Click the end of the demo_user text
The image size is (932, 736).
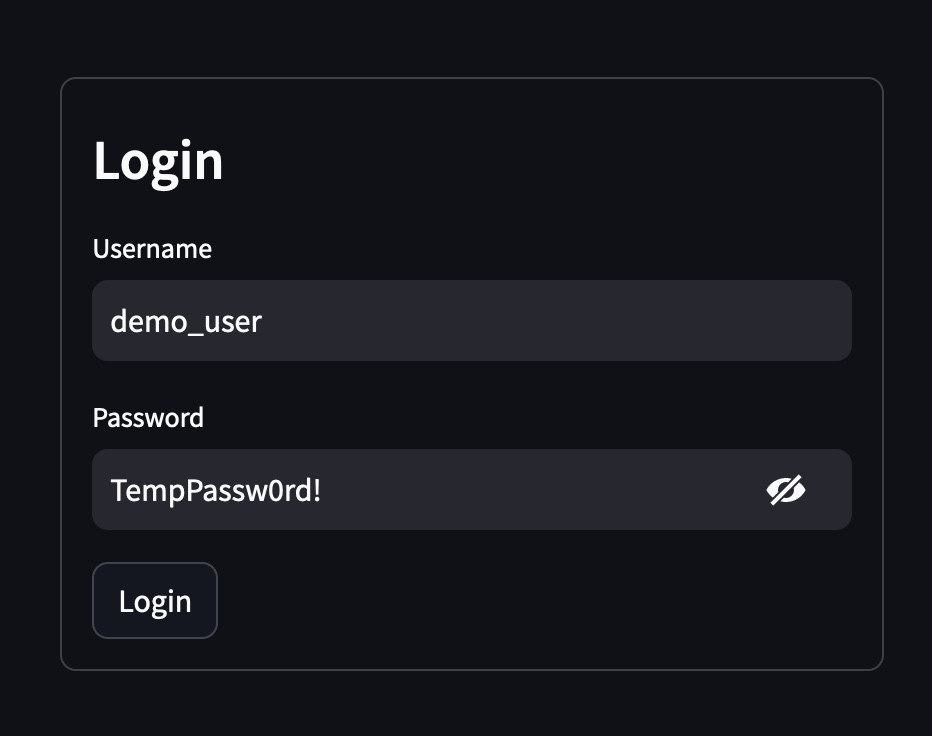point(262,320)
